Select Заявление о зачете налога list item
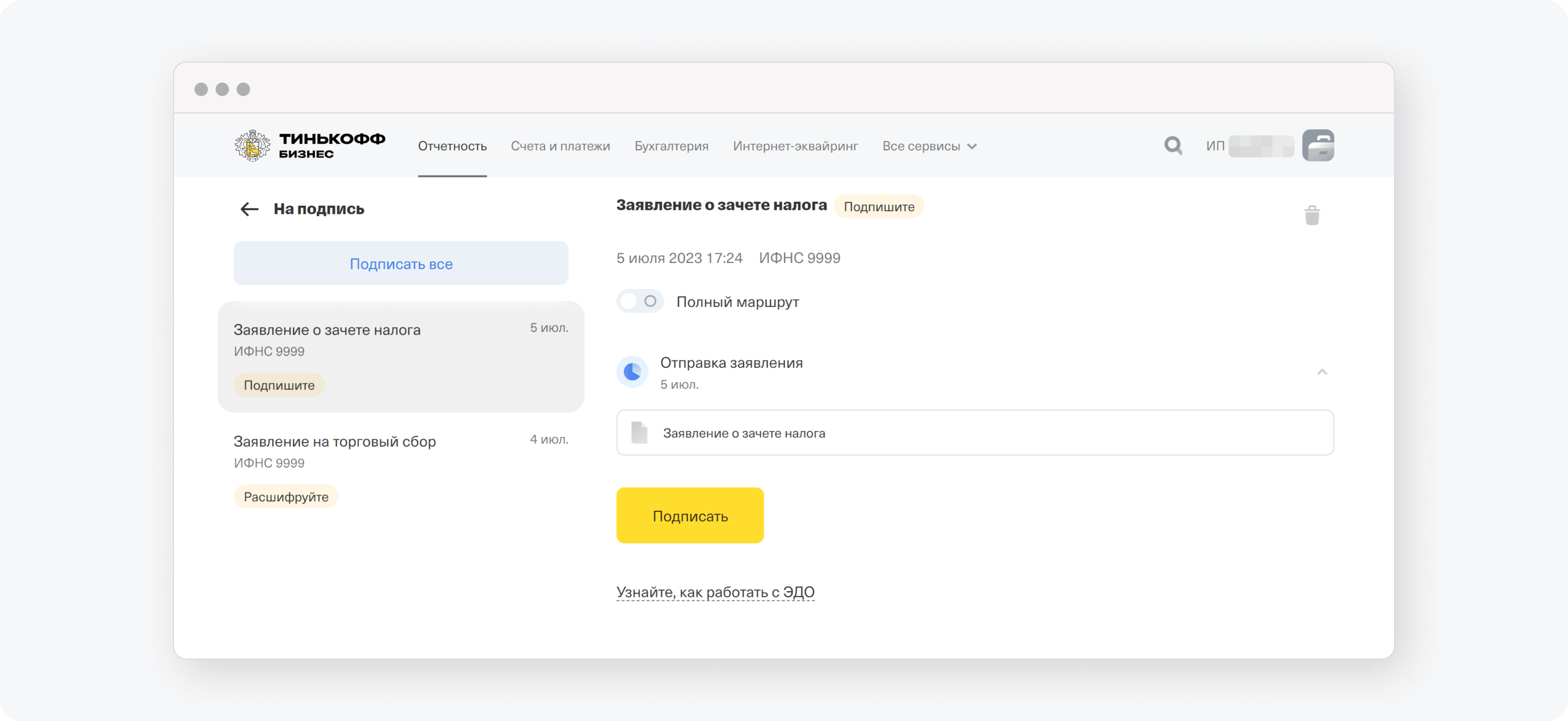This screenshot has width=1568, height=721. point(401,357)
